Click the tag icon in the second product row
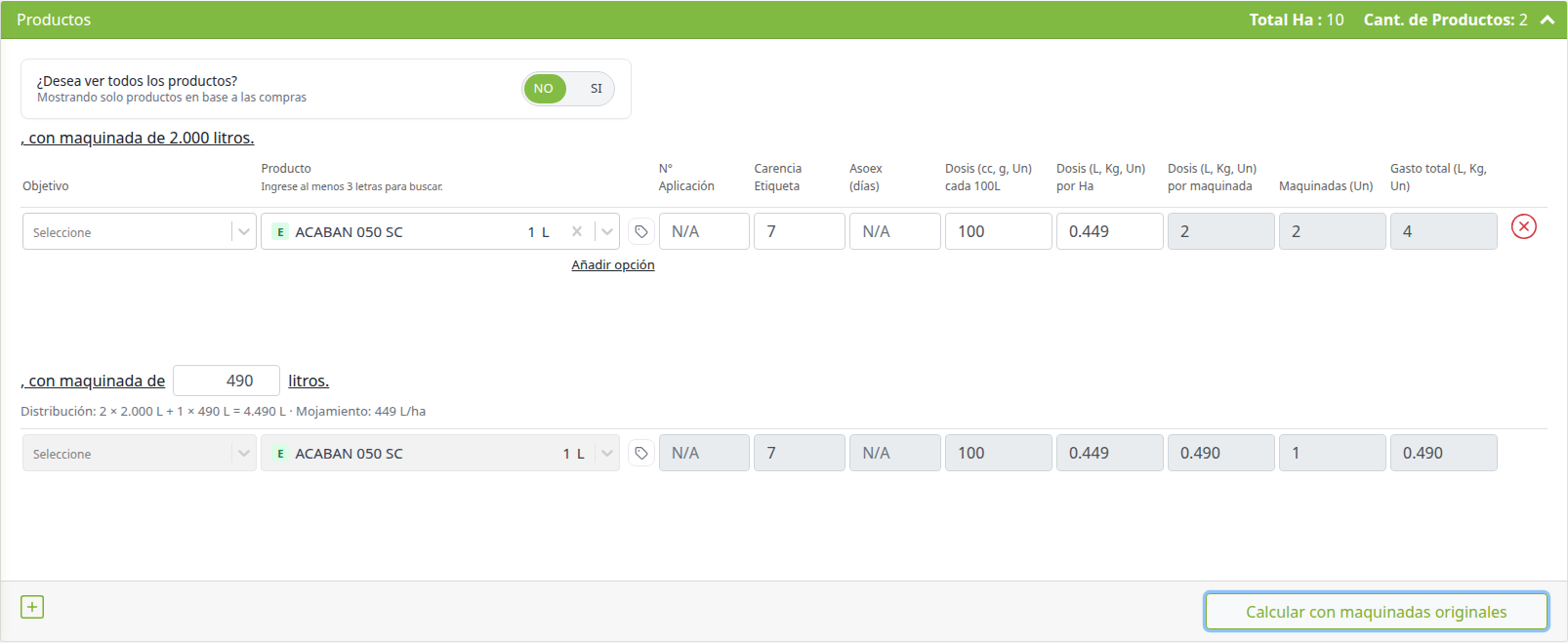Viewport: 1568px width, 643px height. click(640, 453)
